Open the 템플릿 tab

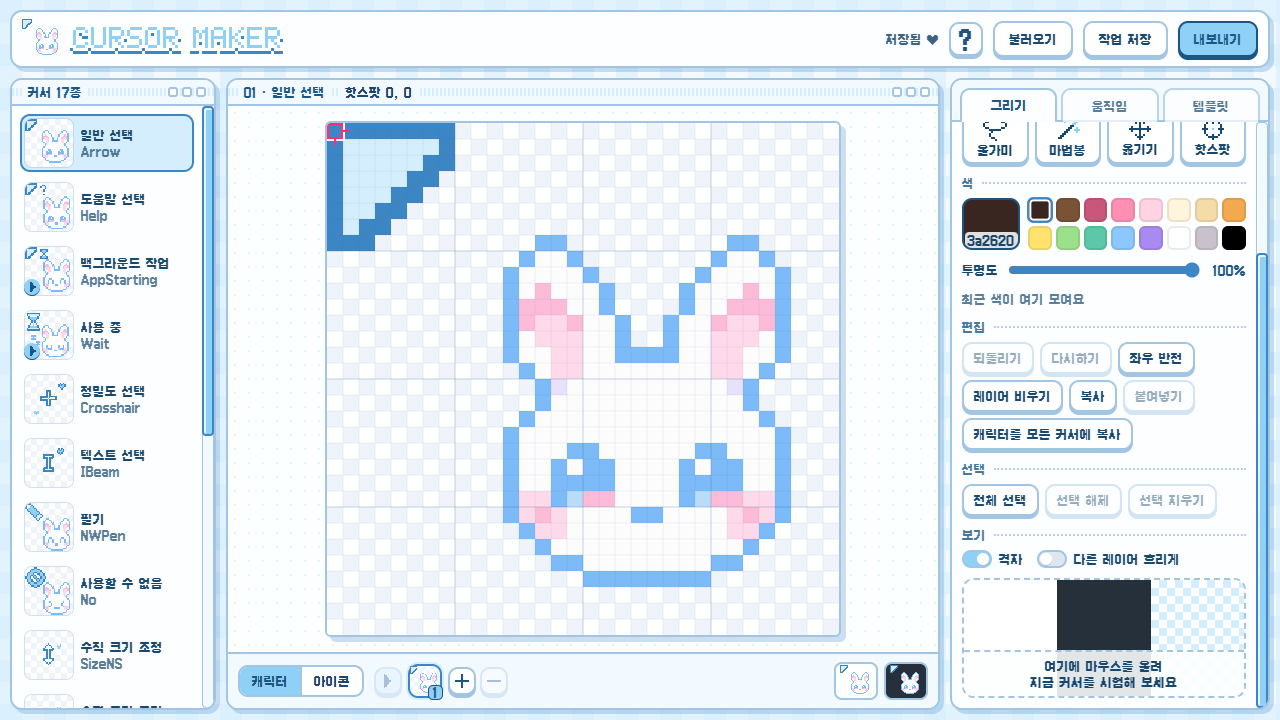pos(1211,105)
